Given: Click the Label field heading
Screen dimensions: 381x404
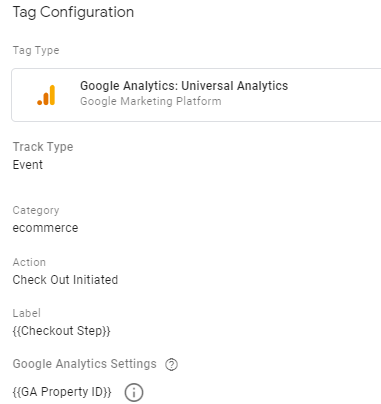Looking at the screenshot, I should click(x=27, y=313).
